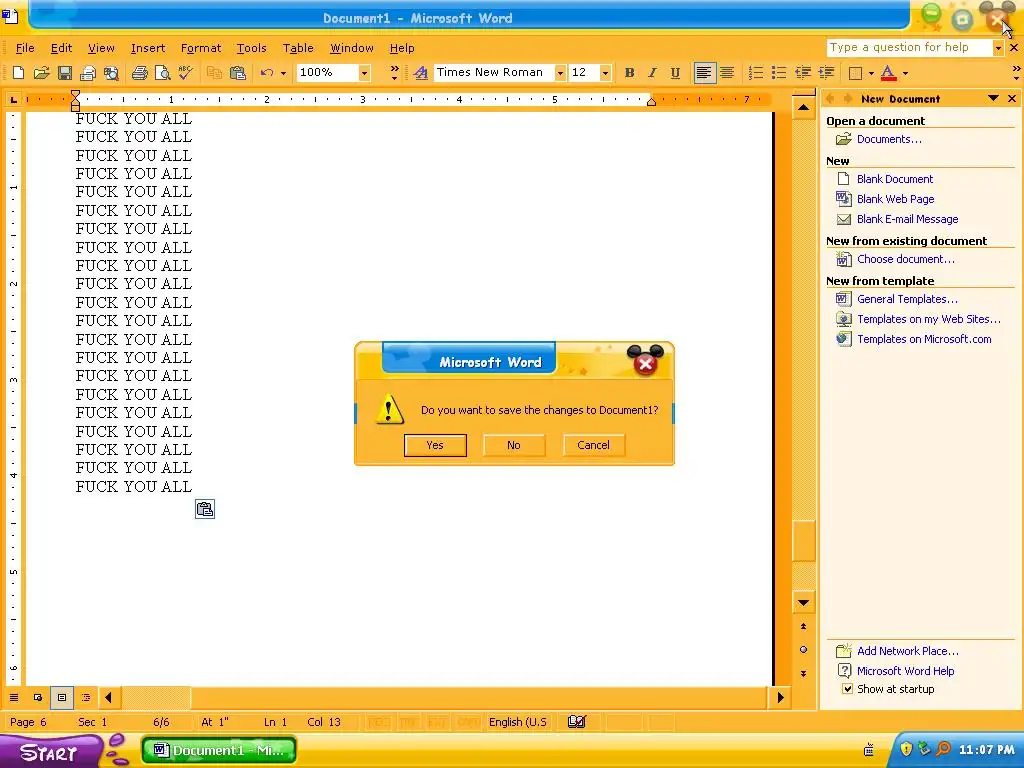The height and width of the screenshot is (768, 1024).
Task: Click the Blank E-mail Message link
Action: pyautogui.click(x=907, y=219)
